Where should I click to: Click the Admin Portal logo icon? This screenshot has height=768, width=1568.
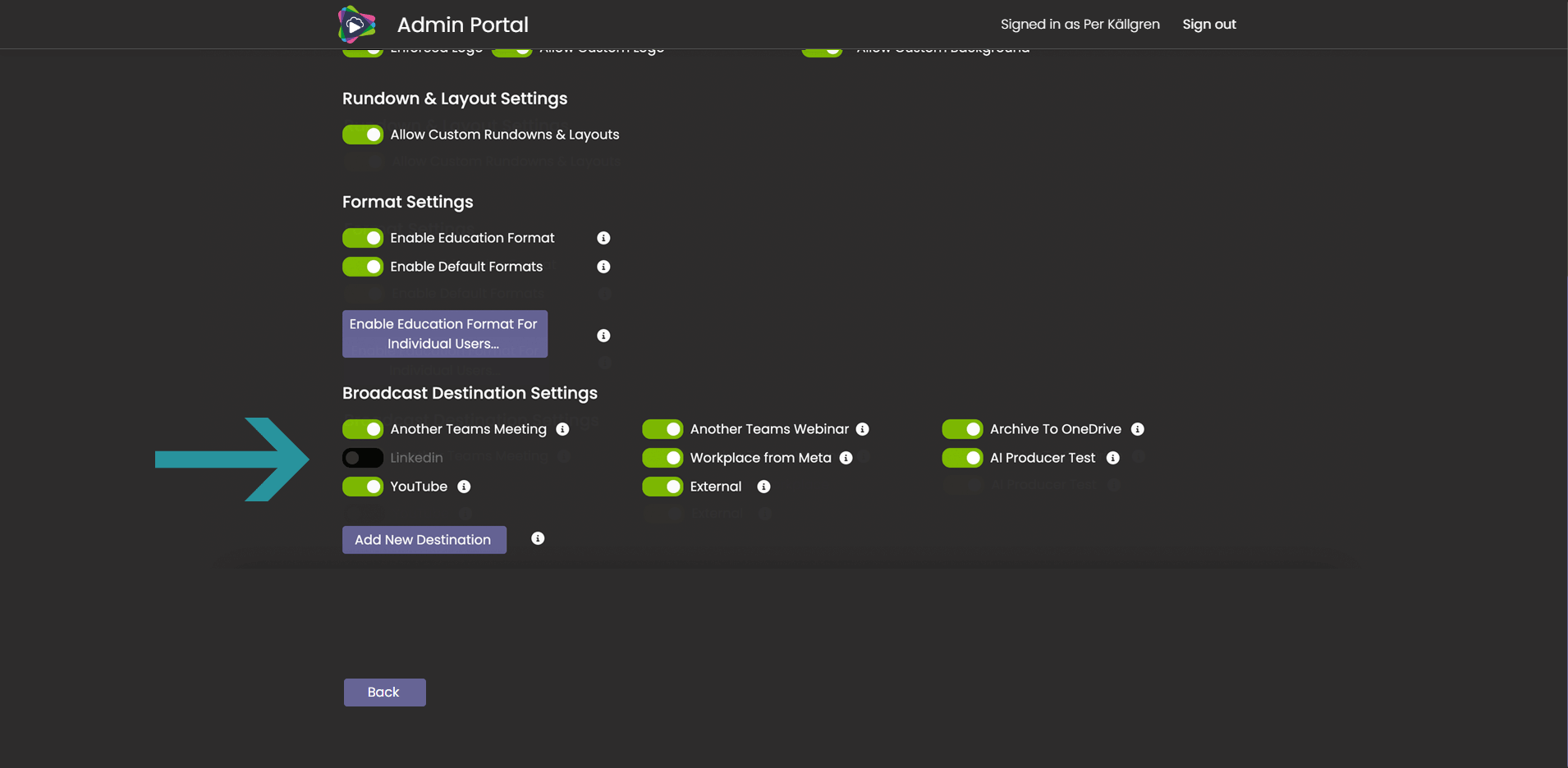coord(356,25)
